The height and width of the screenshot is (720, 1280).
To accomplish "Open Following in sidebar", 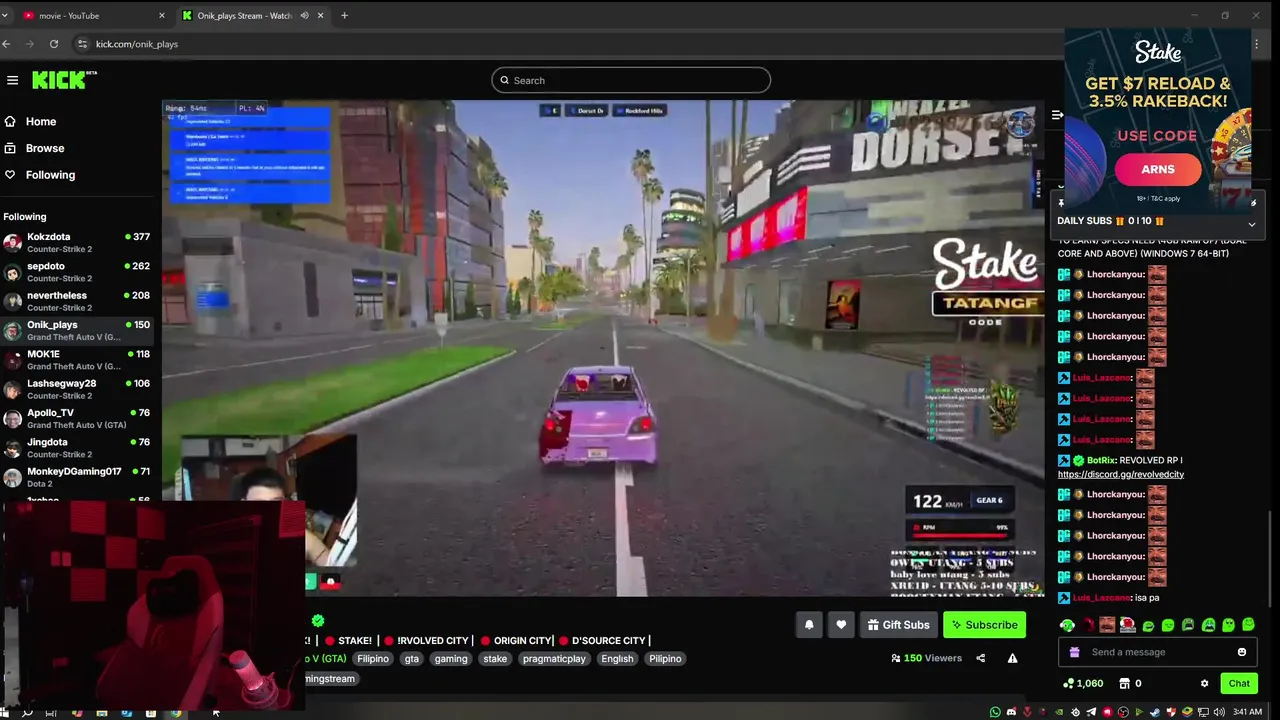I will click(50, 175).
